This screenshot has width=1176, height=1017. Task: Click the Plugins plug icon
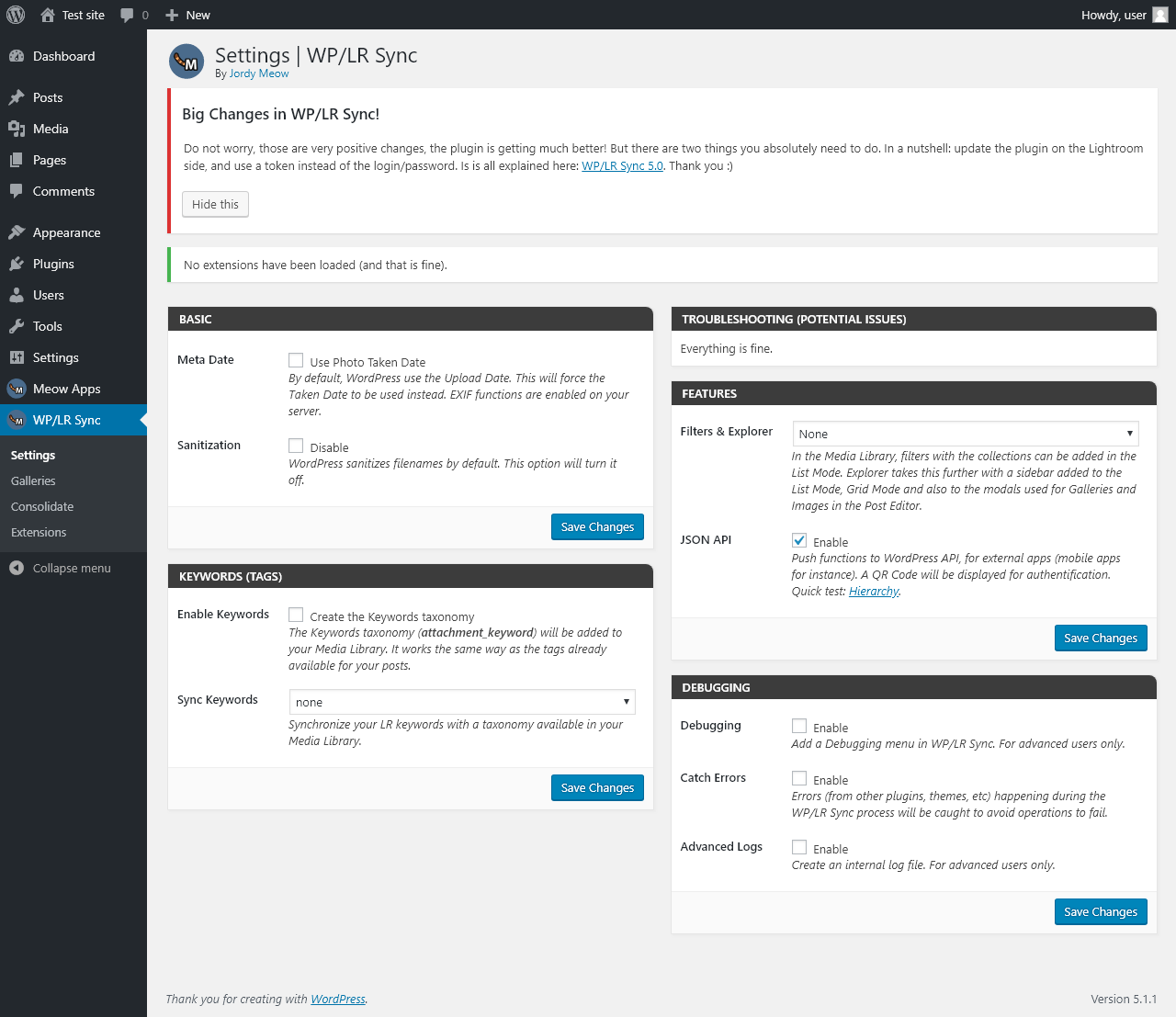point(17,264)
